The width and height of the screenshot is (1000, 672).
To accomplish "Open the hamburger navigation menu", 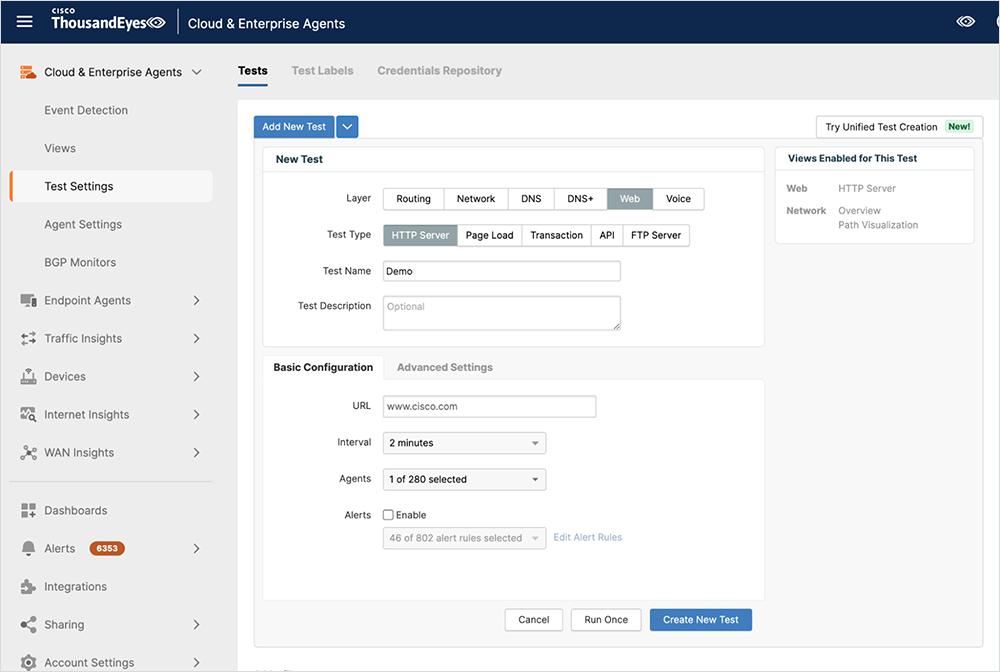I will coord(25,22).
